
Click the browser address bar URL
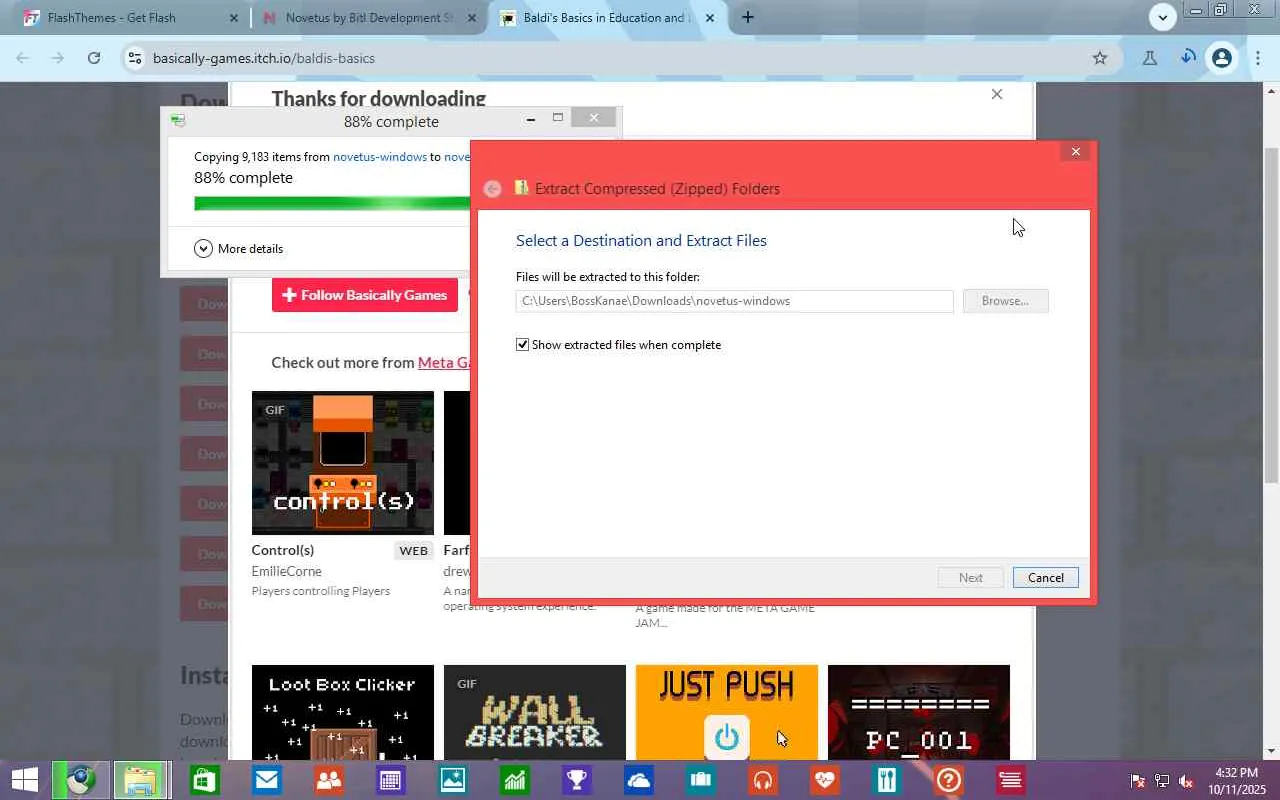pyautogui.click(x=264, y=58)
